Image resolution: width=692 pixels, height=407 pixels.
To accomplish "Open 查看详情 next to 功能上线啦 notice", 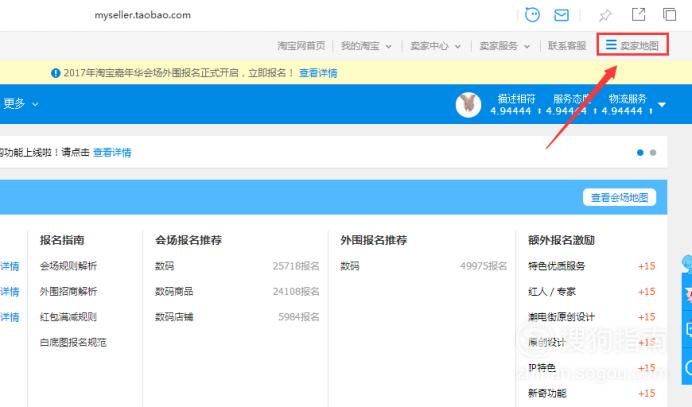I will click(x=112, y=153).
